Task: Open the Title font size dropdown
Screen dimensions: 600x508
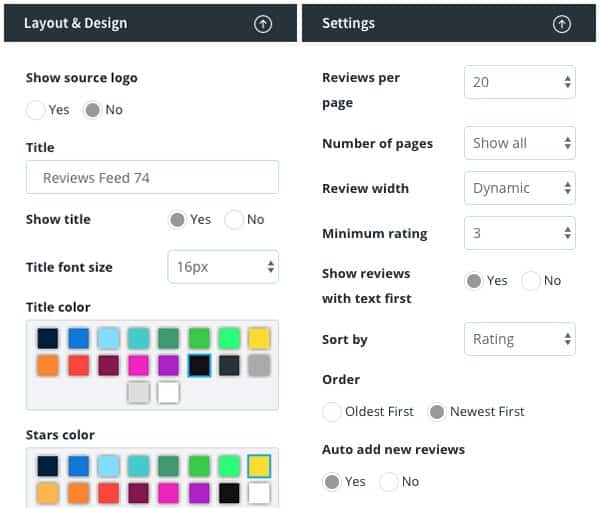Action: tap(223, 267)
